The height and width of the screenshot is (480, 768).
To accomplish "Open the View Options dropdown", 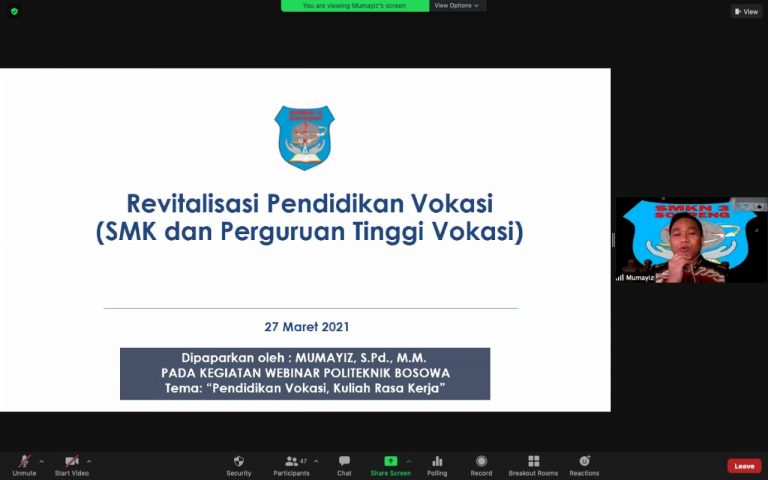I will (456, 5).
